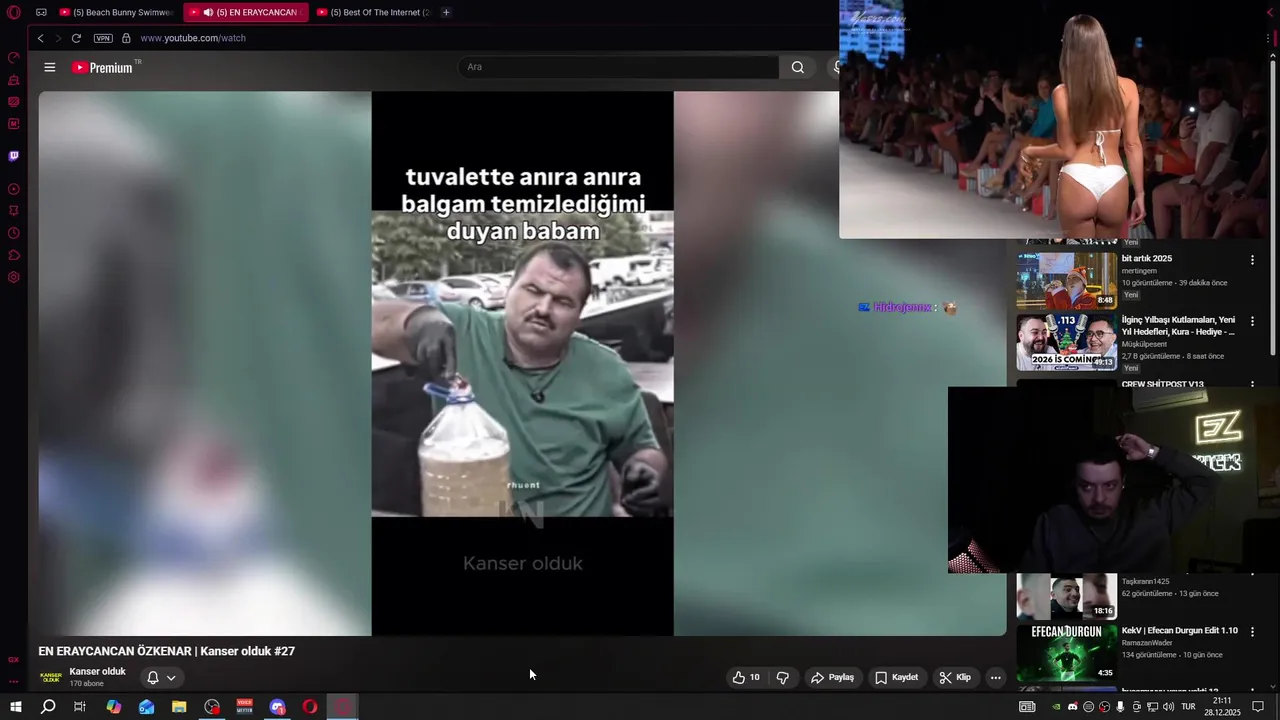
Task: Save video using Kaydet button
Action: [896, 677]
